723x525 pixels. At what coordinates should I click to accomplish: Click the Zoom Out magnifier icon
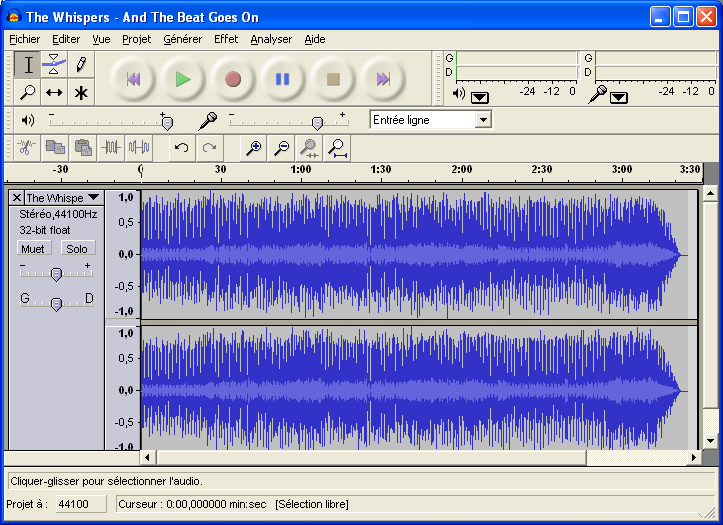pos(281,148)
